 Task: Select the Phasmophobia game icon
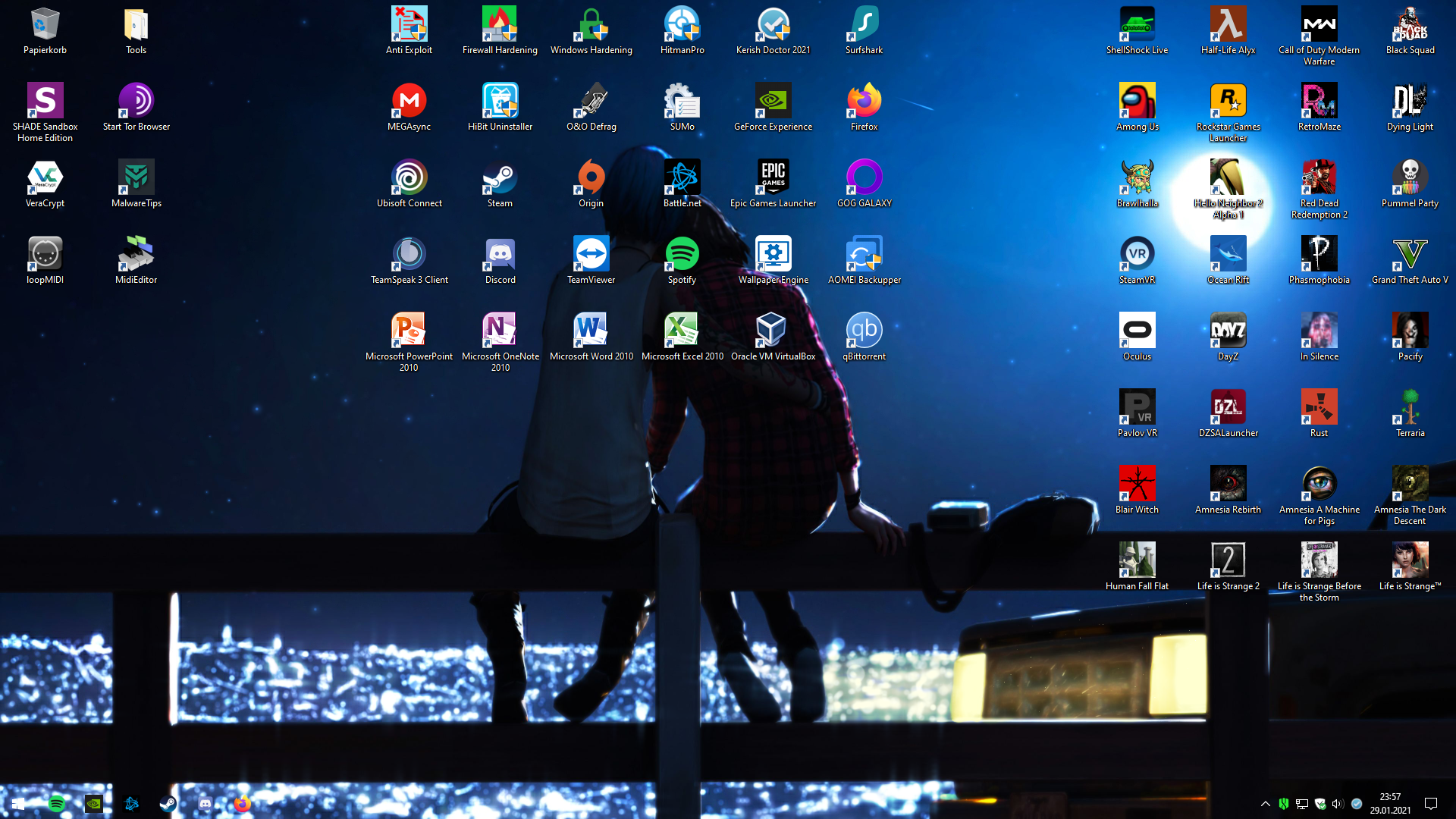[1319, 254]
